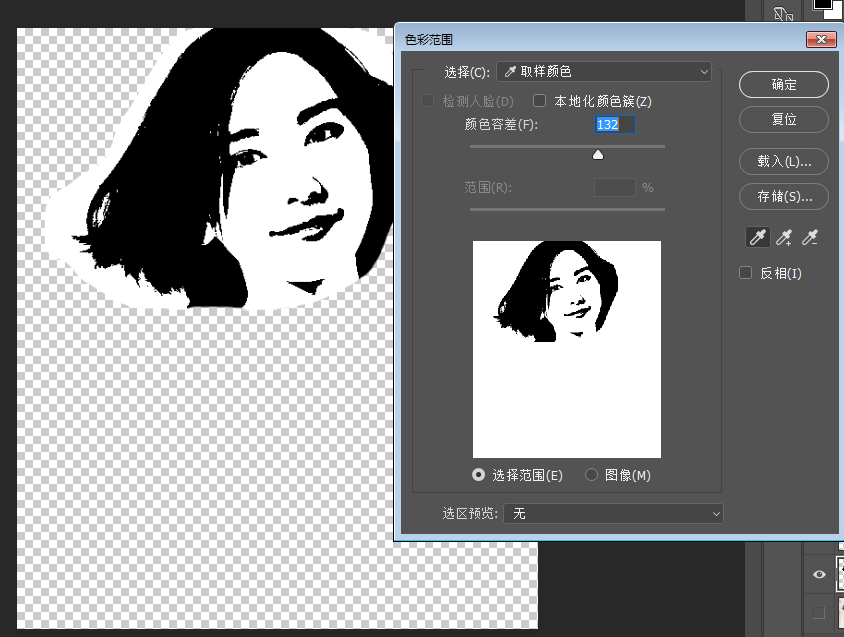Select the 选择范围 radio button

pyautogui.click(x=478, y=475)
